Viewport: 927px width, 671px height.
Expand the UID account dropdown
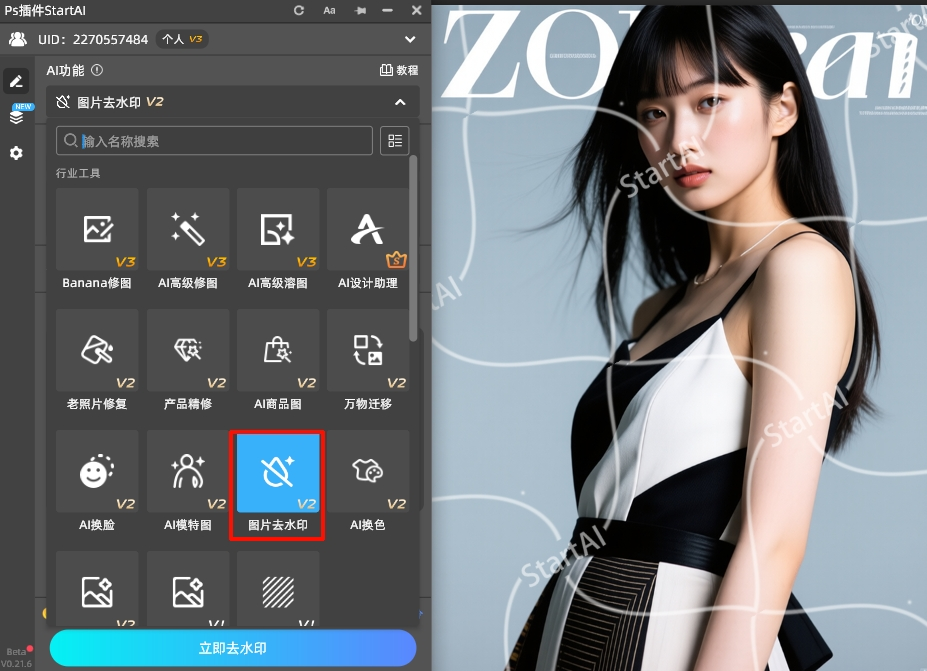tap(409, 39)
